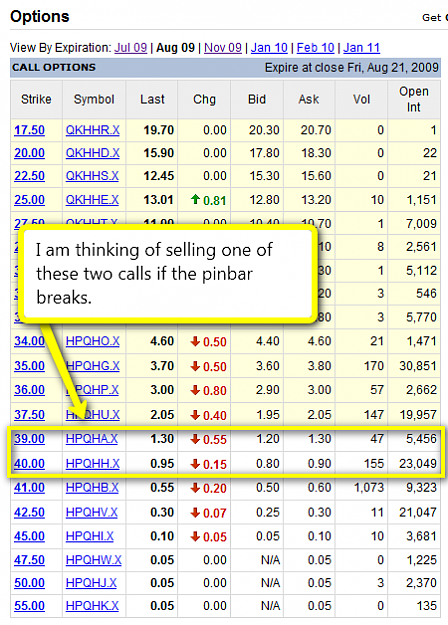Click the Open Int column header
The height and width of the screenshot is (625, 448).
(414, 99)
